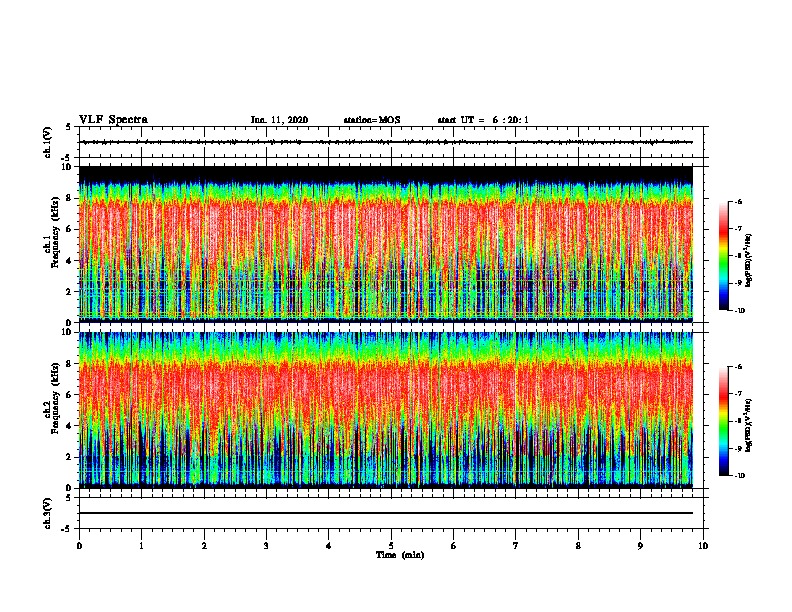Click the "Time (min)" axis label
The height and width of the screenshot is (612, 792).
tap(400, 555)
